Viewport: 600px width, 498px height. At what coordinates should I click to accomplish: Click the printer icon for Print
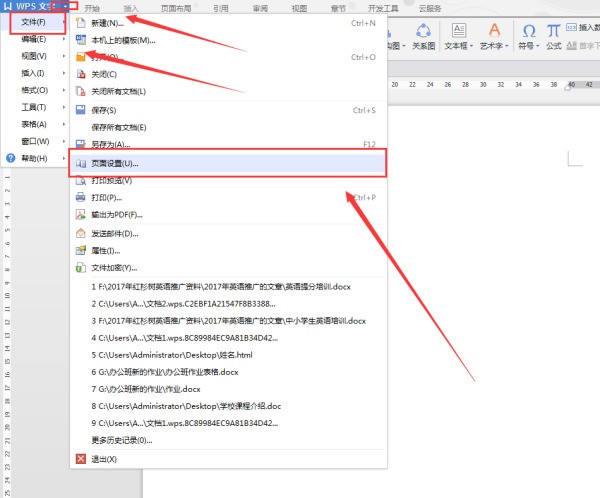pyautogui.click(x=81, y=198)
